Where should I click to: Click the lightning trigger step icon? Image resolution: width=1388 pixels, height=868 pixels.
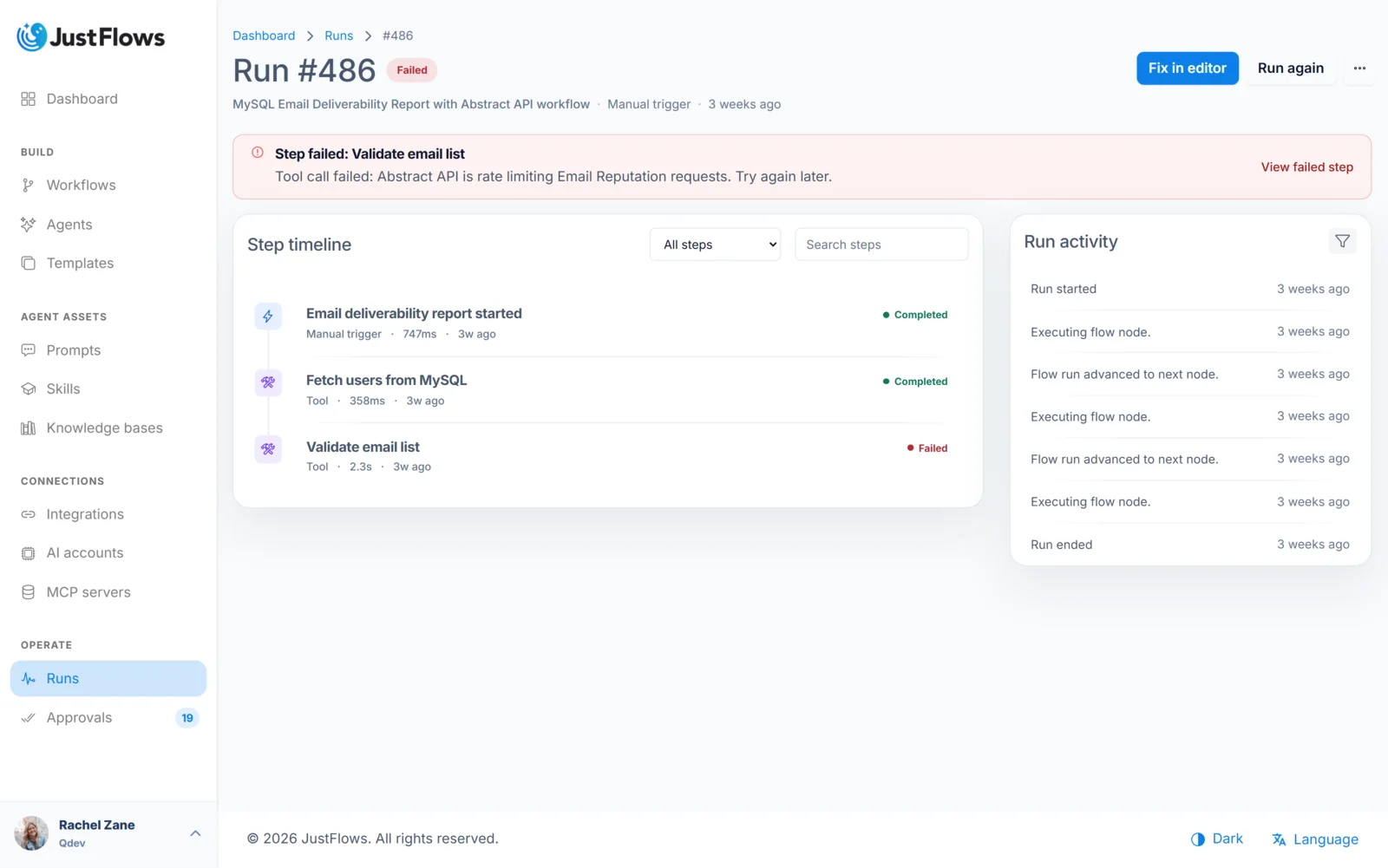(268, 317)
